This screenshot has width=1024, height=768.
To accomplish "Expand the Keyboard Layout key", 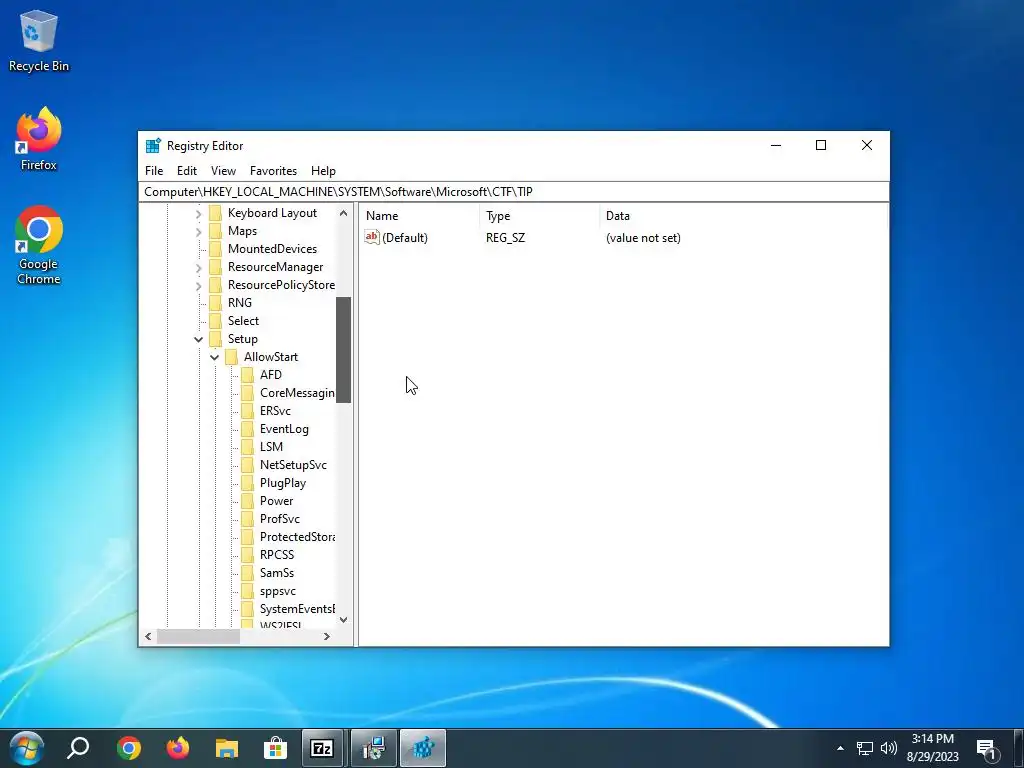I will (199, 214).
